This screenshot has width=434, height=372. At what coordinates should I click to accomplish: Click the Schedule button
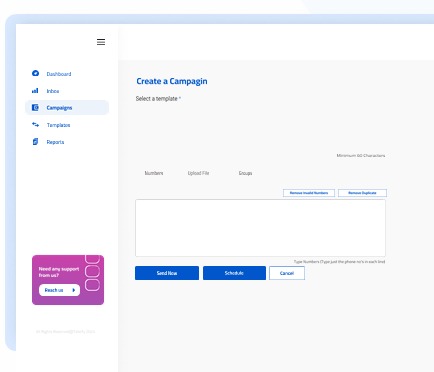[x=234, y=273]
